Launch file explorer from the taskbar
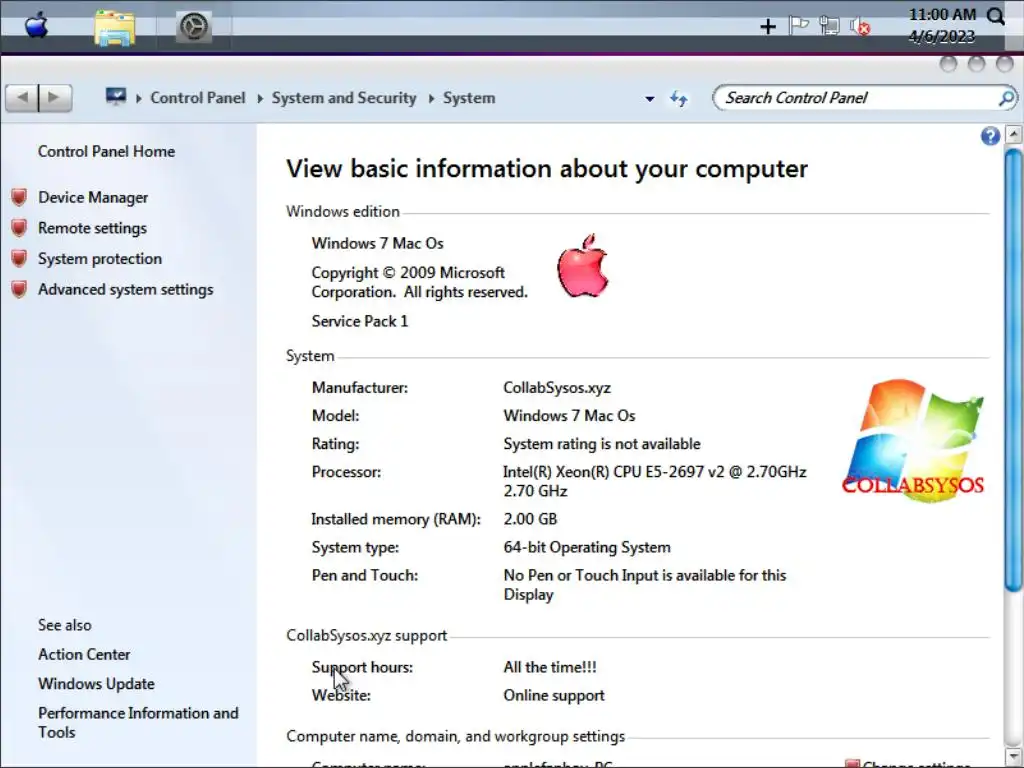The width and height of the screenshot is (1024, 768). click(115, 28)
